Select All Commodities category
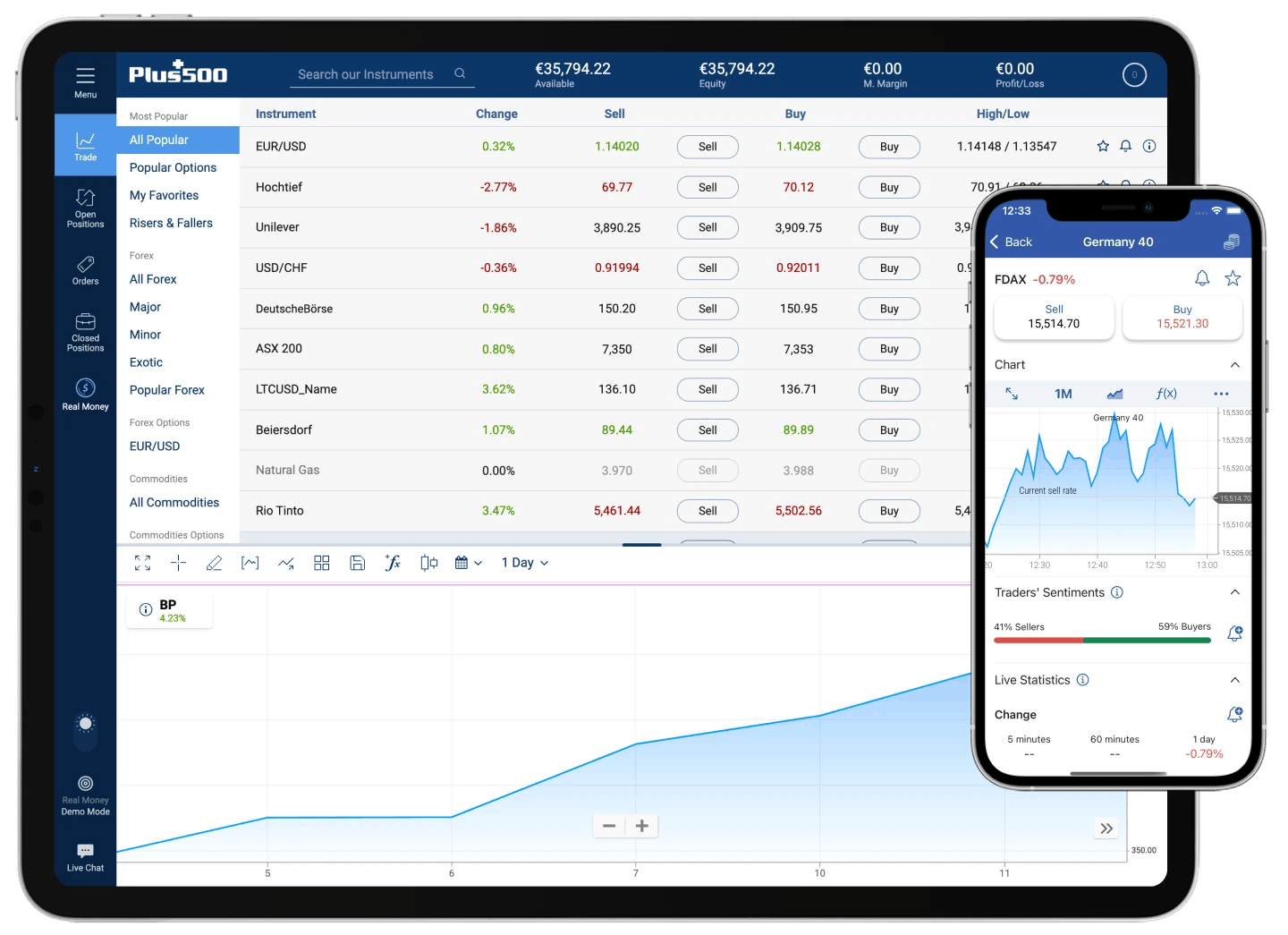1288x935 pixels. [174, 502]
